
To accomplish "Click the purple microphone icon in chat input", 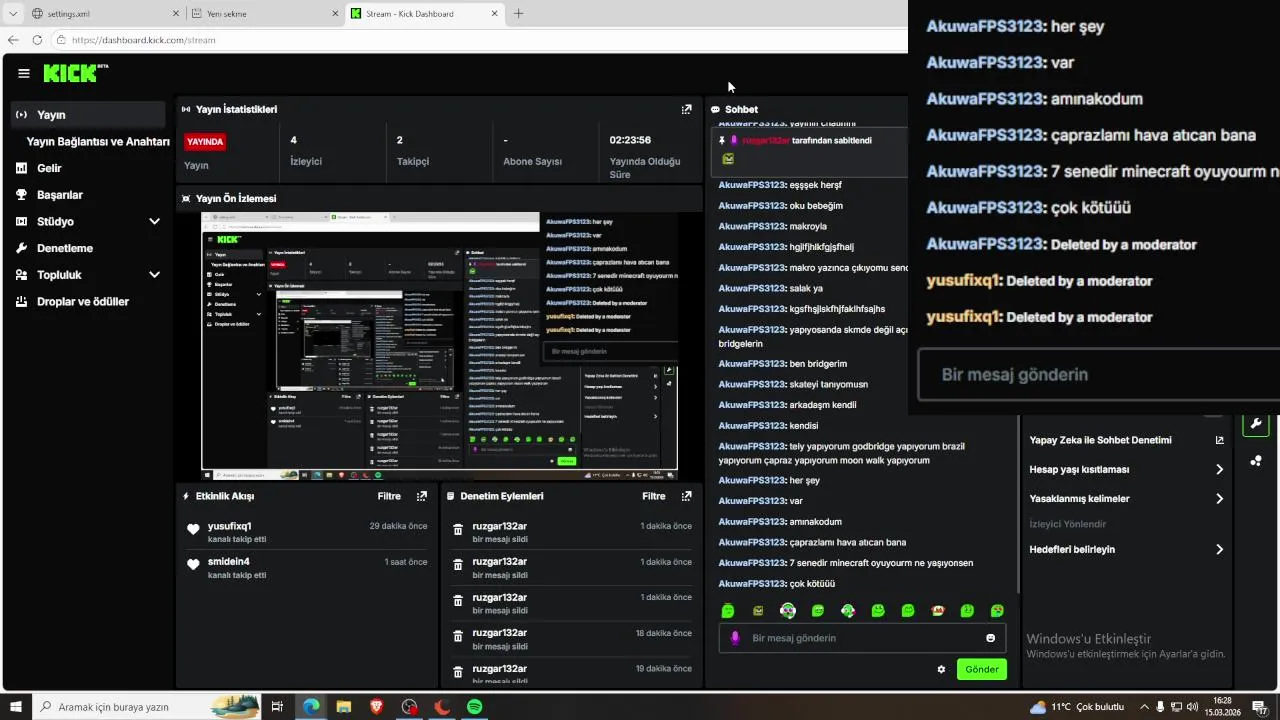I will [735, 638].
